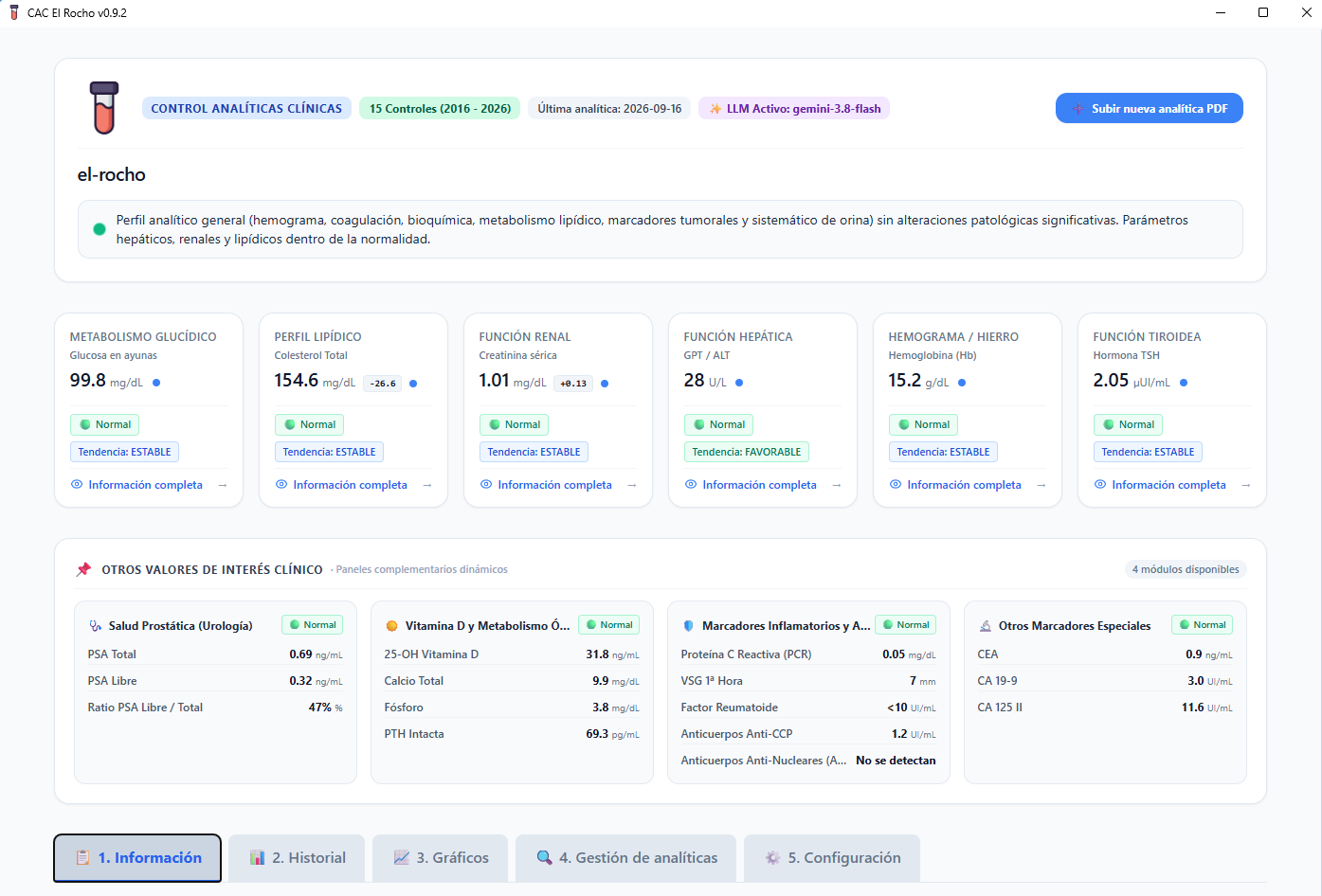Click Tendencia: ESTABLE in Perfil Lipídico card
The width and height of the screenshot is (1322, 896).
[329, 452]
